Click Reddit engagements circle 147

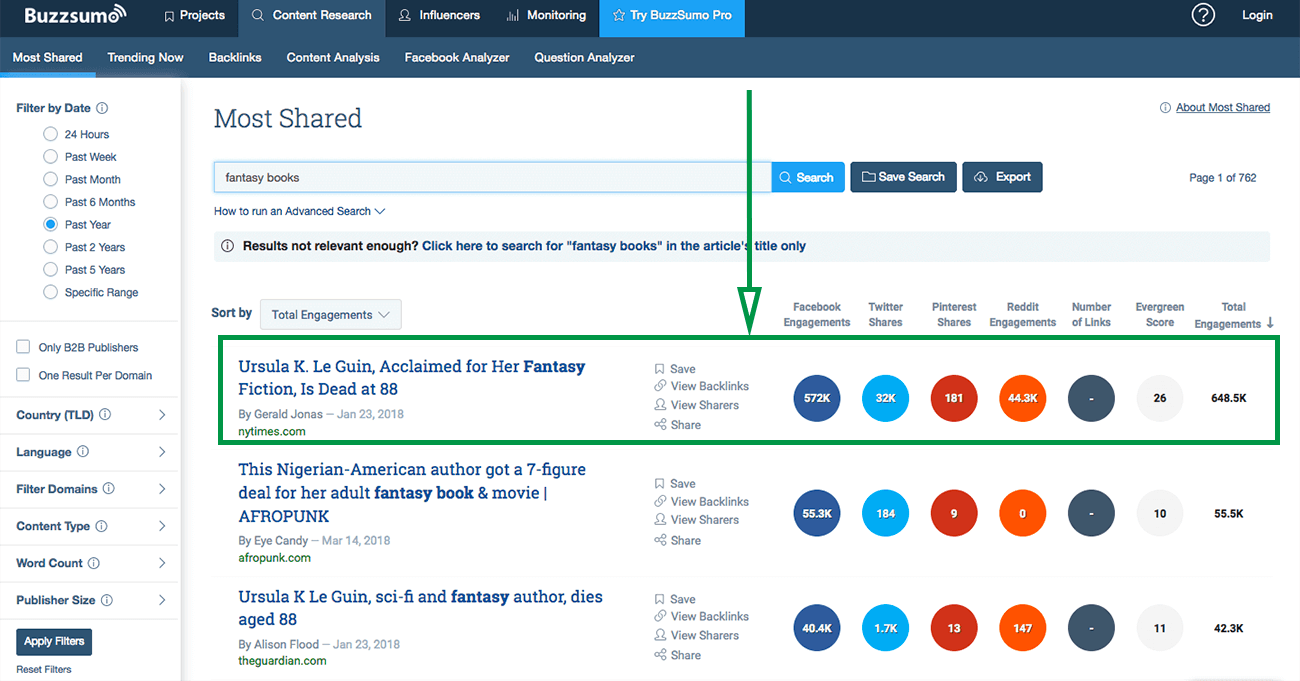pos(1022,629)
